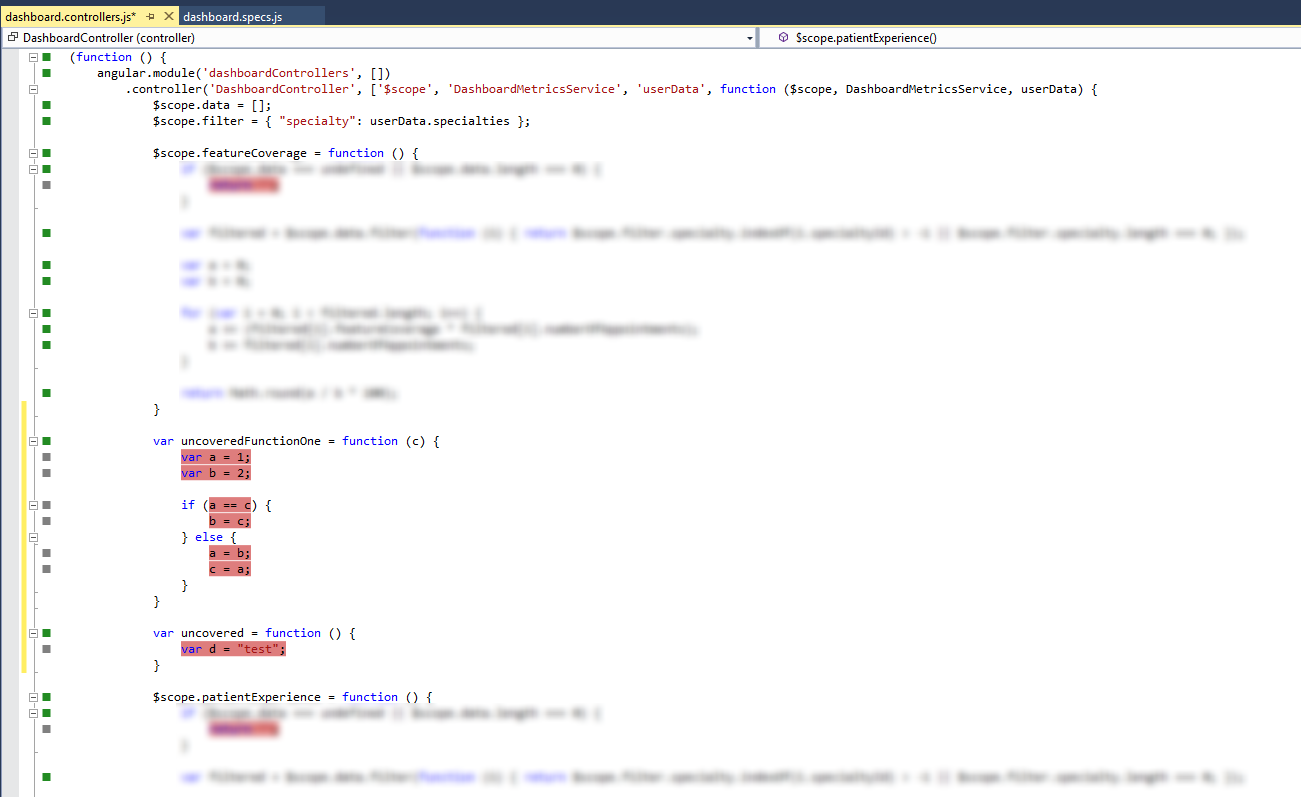
Task: Collapse the else block outline toggle
Action: pyautogui.click(x=33, y=537)
